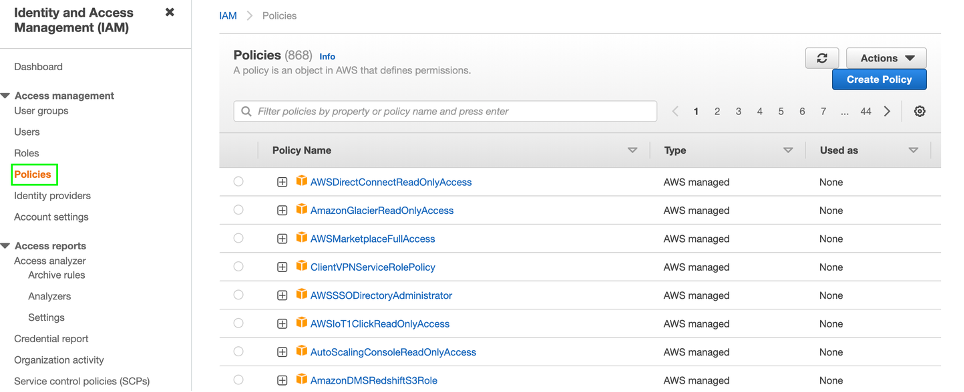Open Dashboard in sidebar
This screenshot has height=392, width=964.
coord(38,66)
